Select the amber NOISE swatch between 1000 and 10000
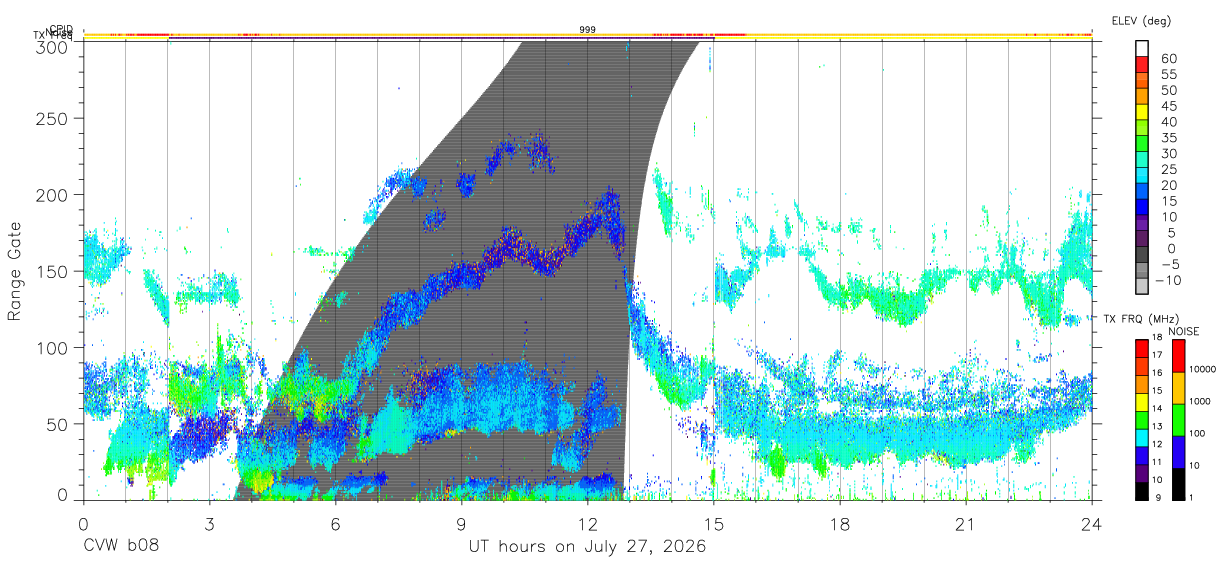 1178,388
